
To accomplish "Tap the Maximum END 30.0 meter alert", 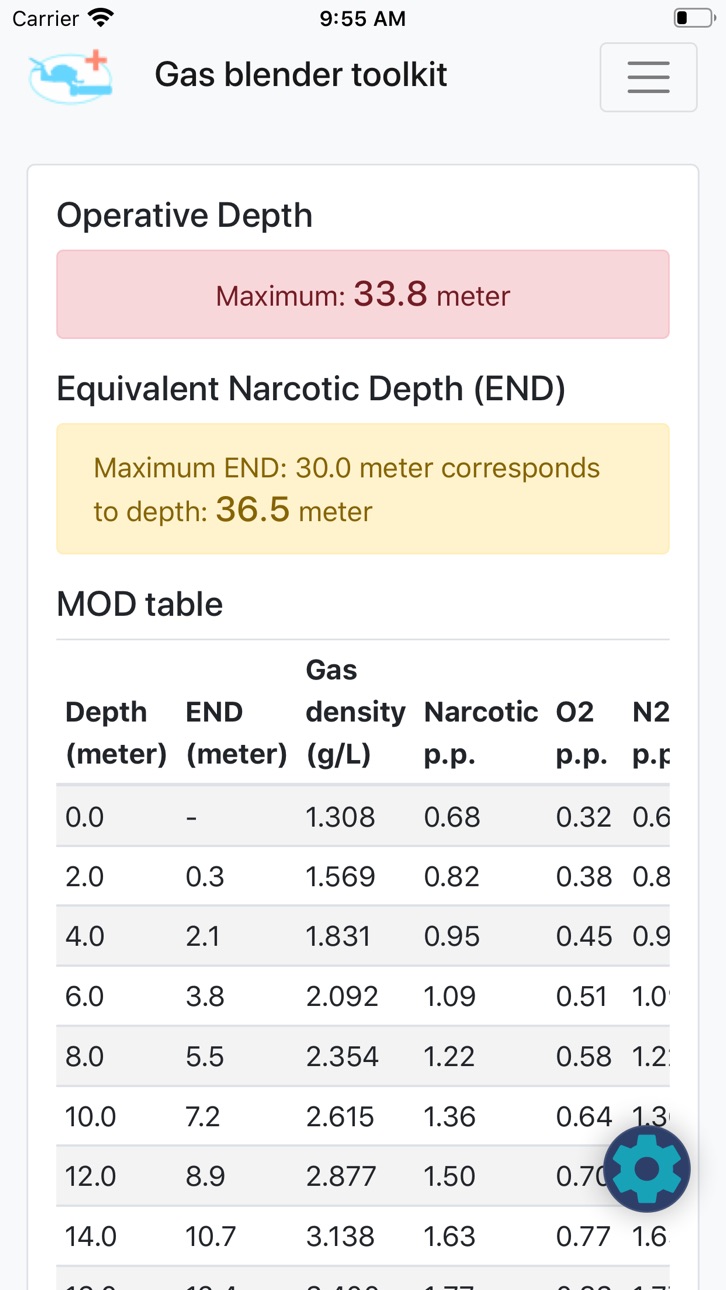I will coord(363,489).
